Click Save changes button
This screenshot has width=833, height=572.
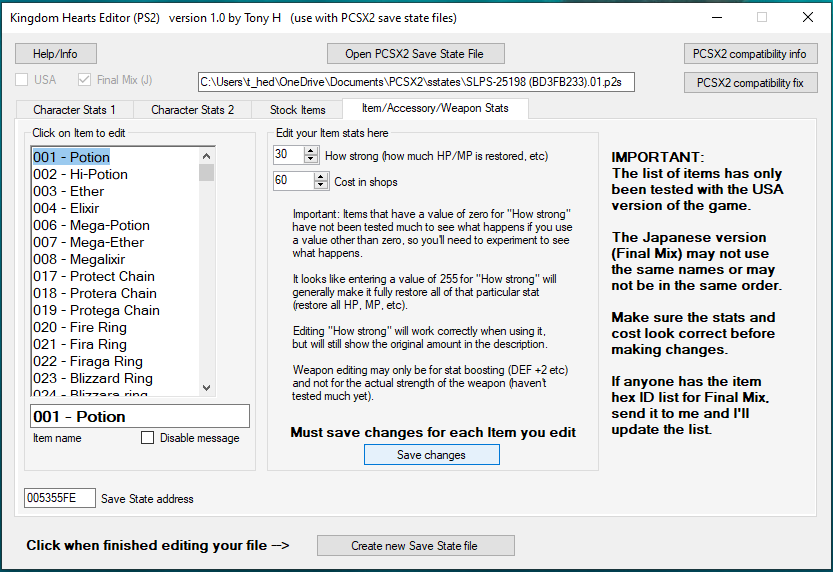coord(431,455)
